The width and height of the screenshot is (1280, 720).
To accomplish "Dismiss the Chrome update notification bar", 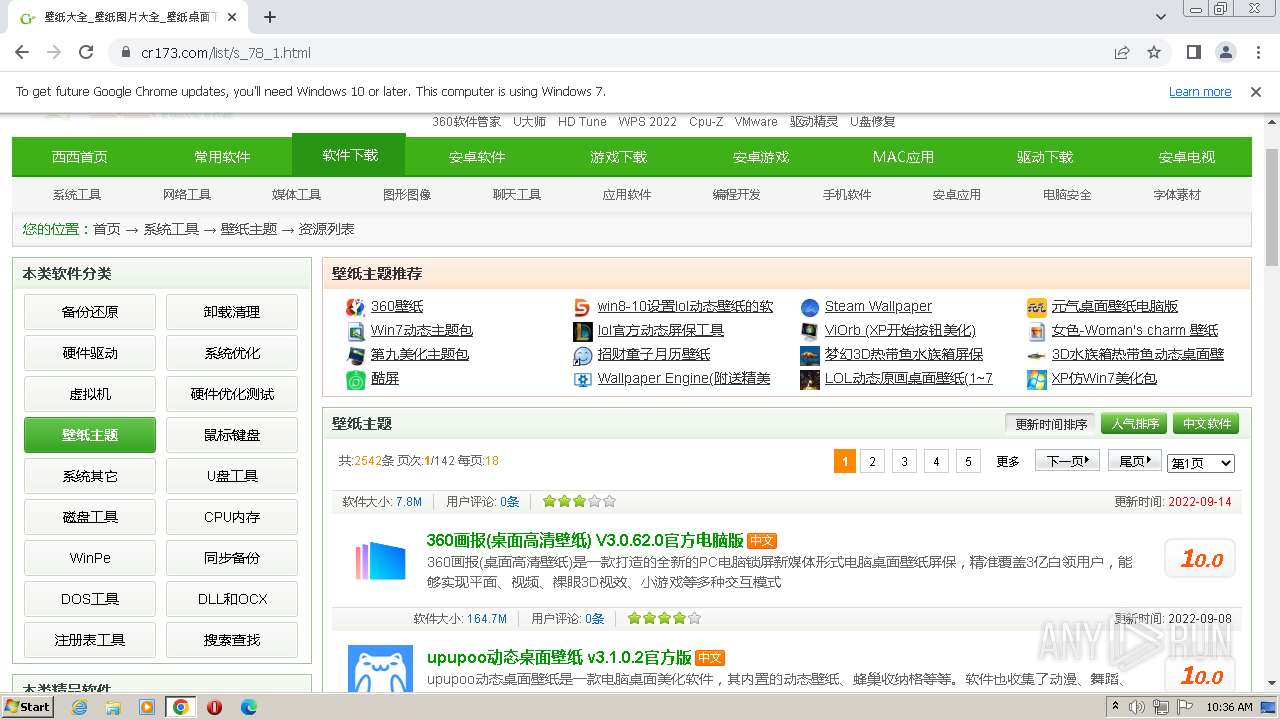I will 1256,91.
